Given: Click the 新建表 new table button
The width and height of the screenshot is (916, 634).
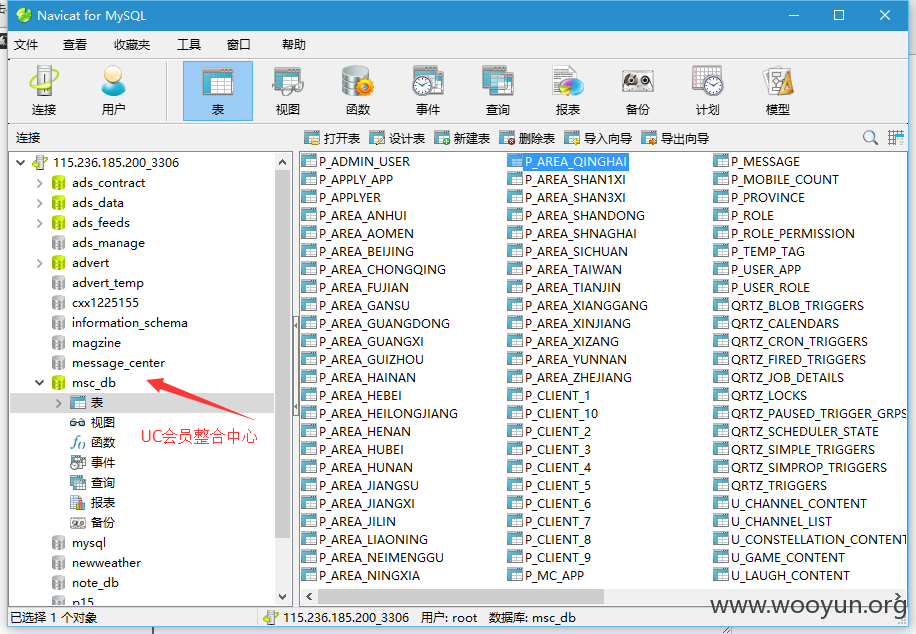Looking at the screenshot, I should [462, 138].
